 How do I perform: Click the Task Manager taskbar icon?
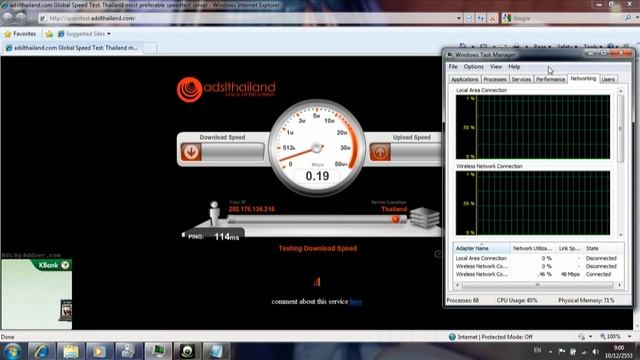click(x=158, y=351)
